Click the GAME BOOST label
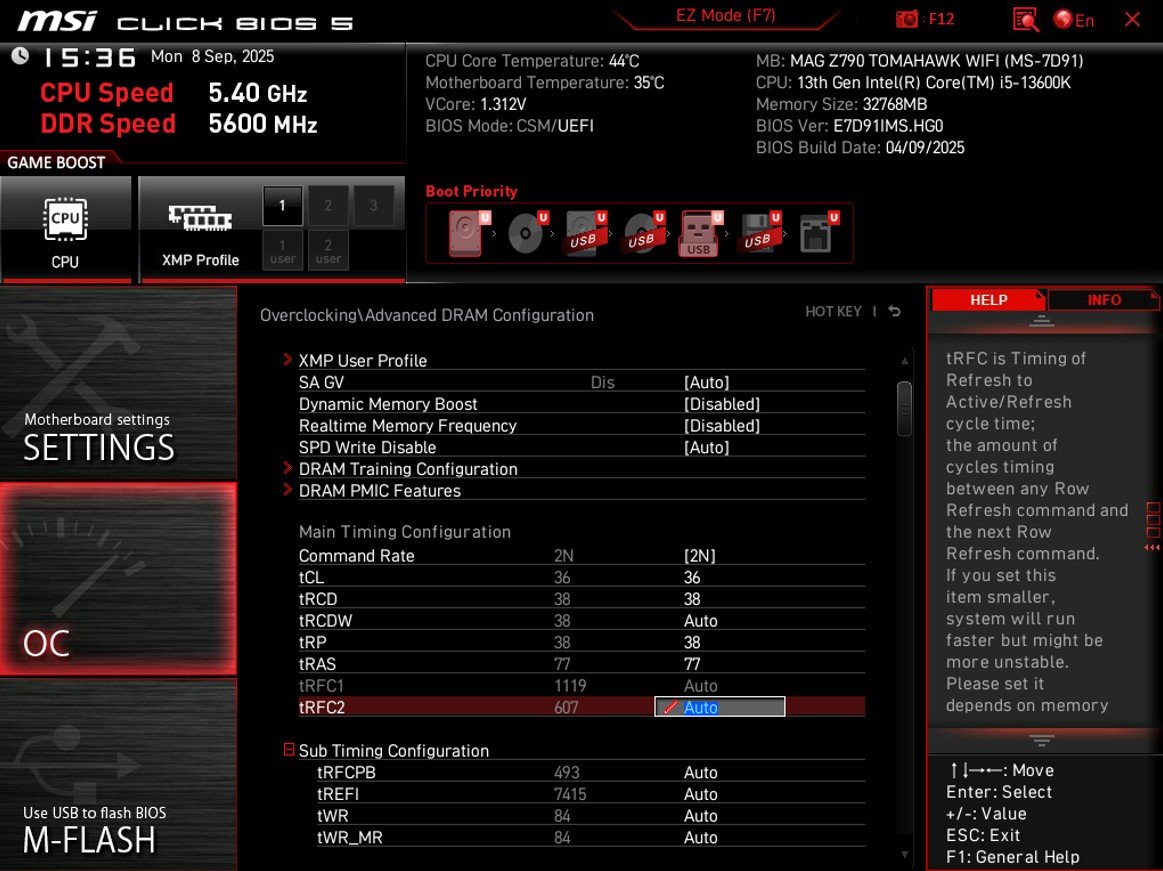Image resolution: width=1163 pixels, height=871 pixels. (56, 162)
